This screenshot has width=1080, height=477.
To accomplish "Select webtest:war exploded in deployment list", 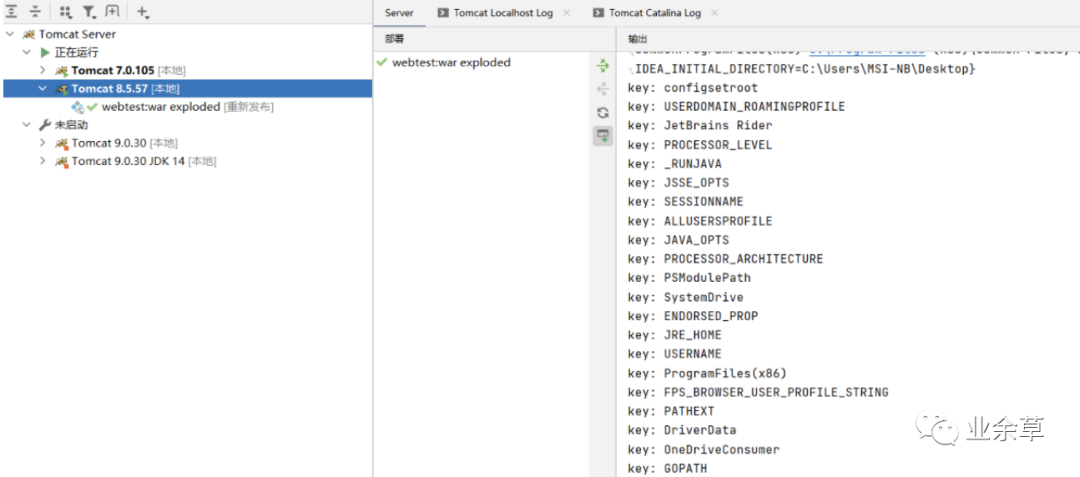I will 451,63.
